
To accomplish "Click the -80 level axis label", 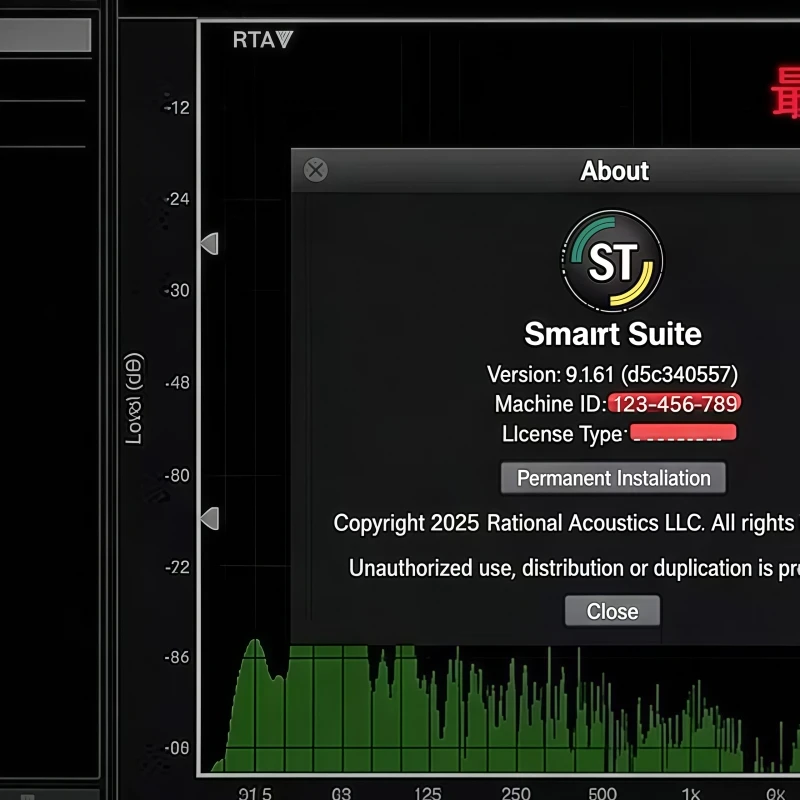I will pos(177,476).
